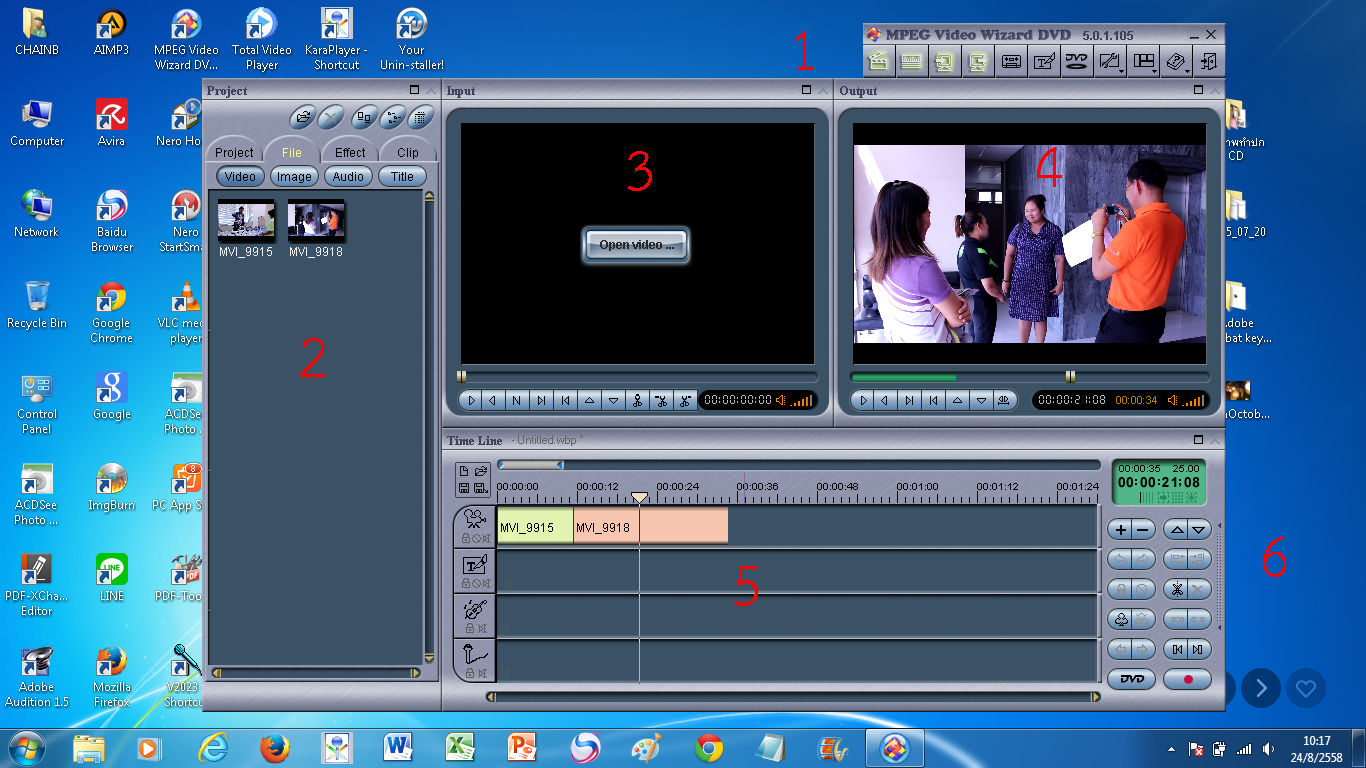Click the undo arrow icon beside the timeline
The height and width of the screenshot is (768, 1366).
[1122, 560]
